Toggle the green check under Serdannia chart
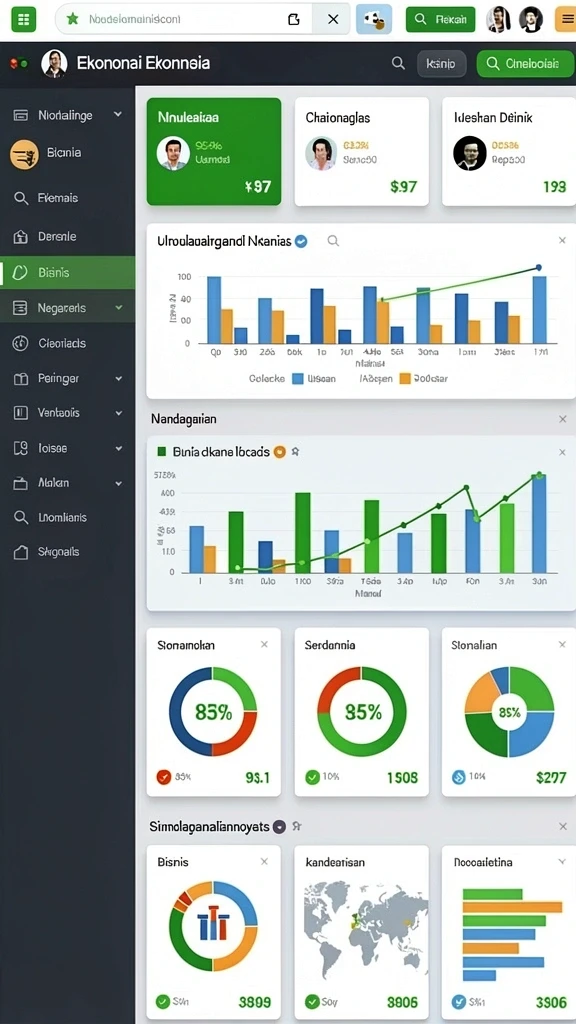This screenshot has width=576, height=1024. pos(312,777)
